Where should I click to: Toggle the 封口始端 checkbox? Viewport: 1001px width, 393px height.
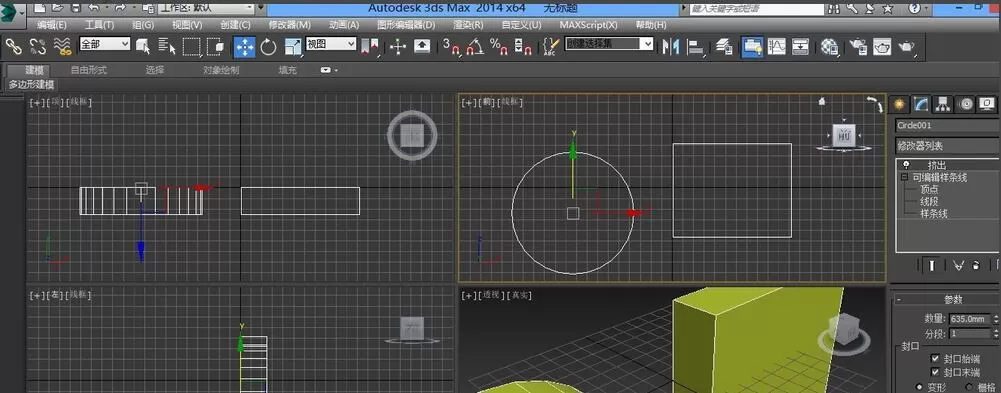click(x=935, y=359)
